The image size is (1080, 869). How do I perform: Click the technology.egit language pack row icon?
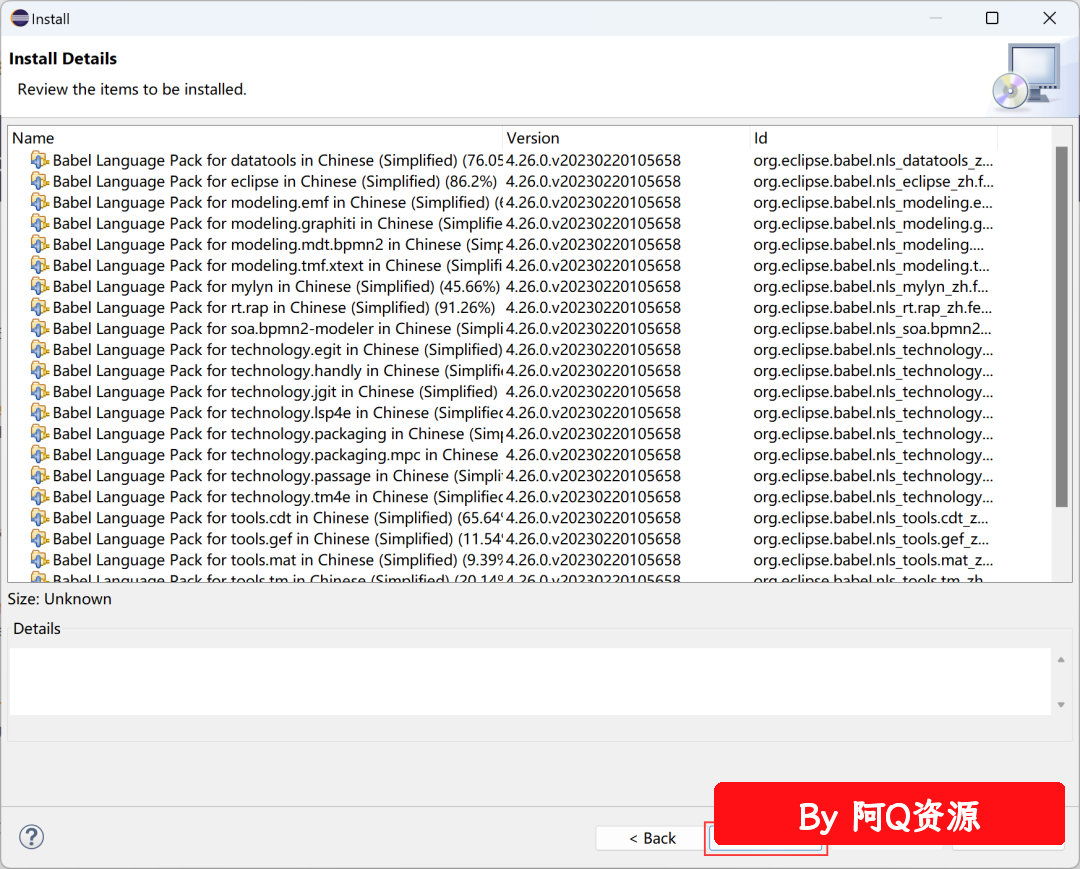point(40,349)
